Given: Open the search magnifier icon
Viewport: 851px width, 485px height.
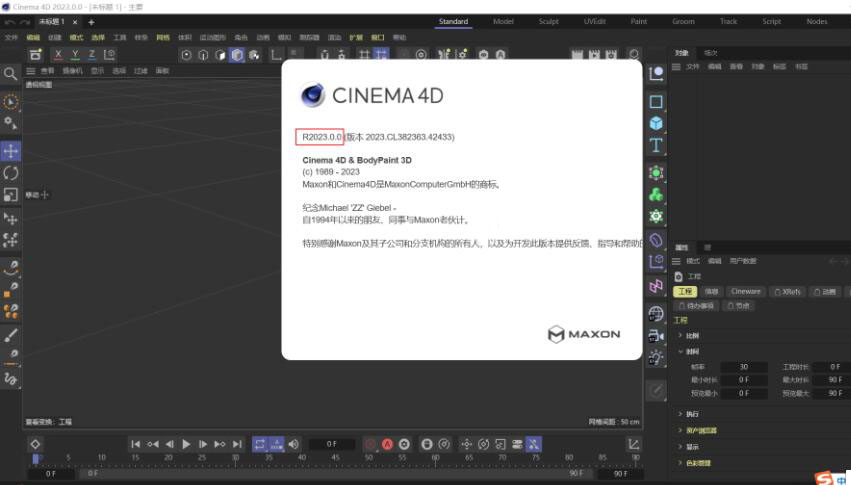Looking at the screenshot, I should coord(10,74).
